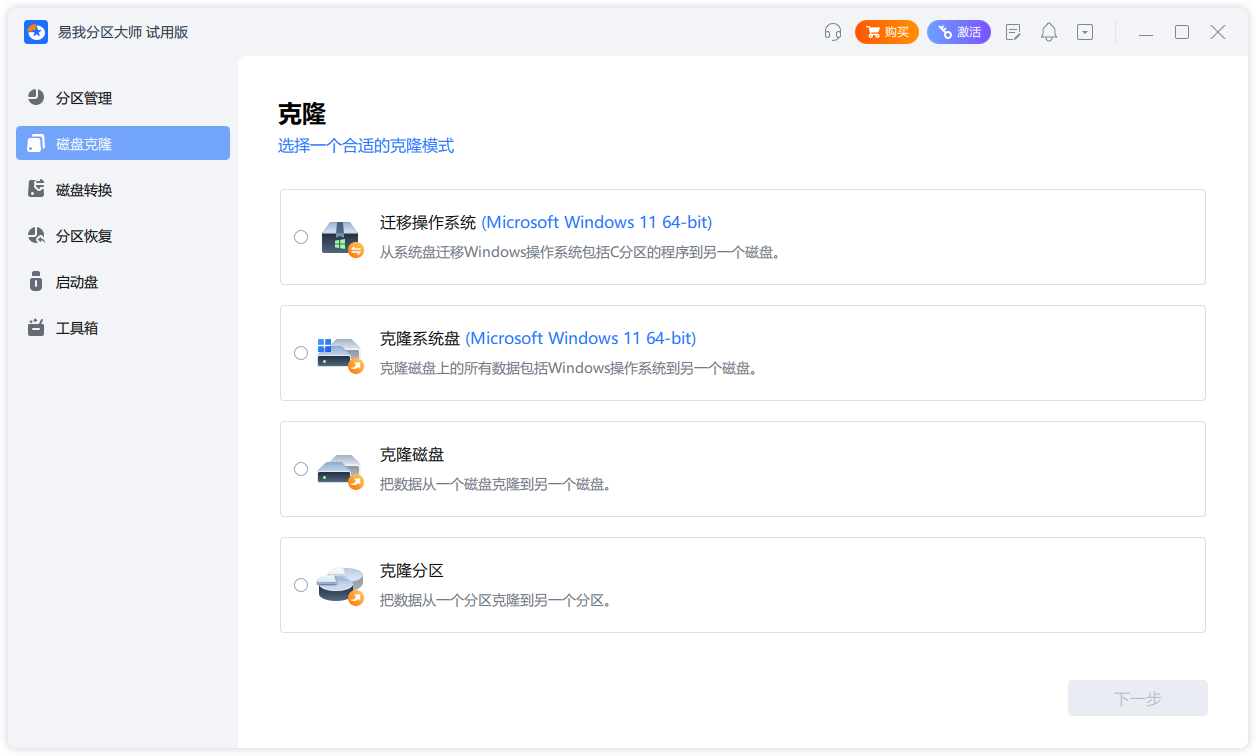This screenshot has width=1256, height=756.
Task: Switch to 启动盘 sidebar section
Action: [123, 281]
